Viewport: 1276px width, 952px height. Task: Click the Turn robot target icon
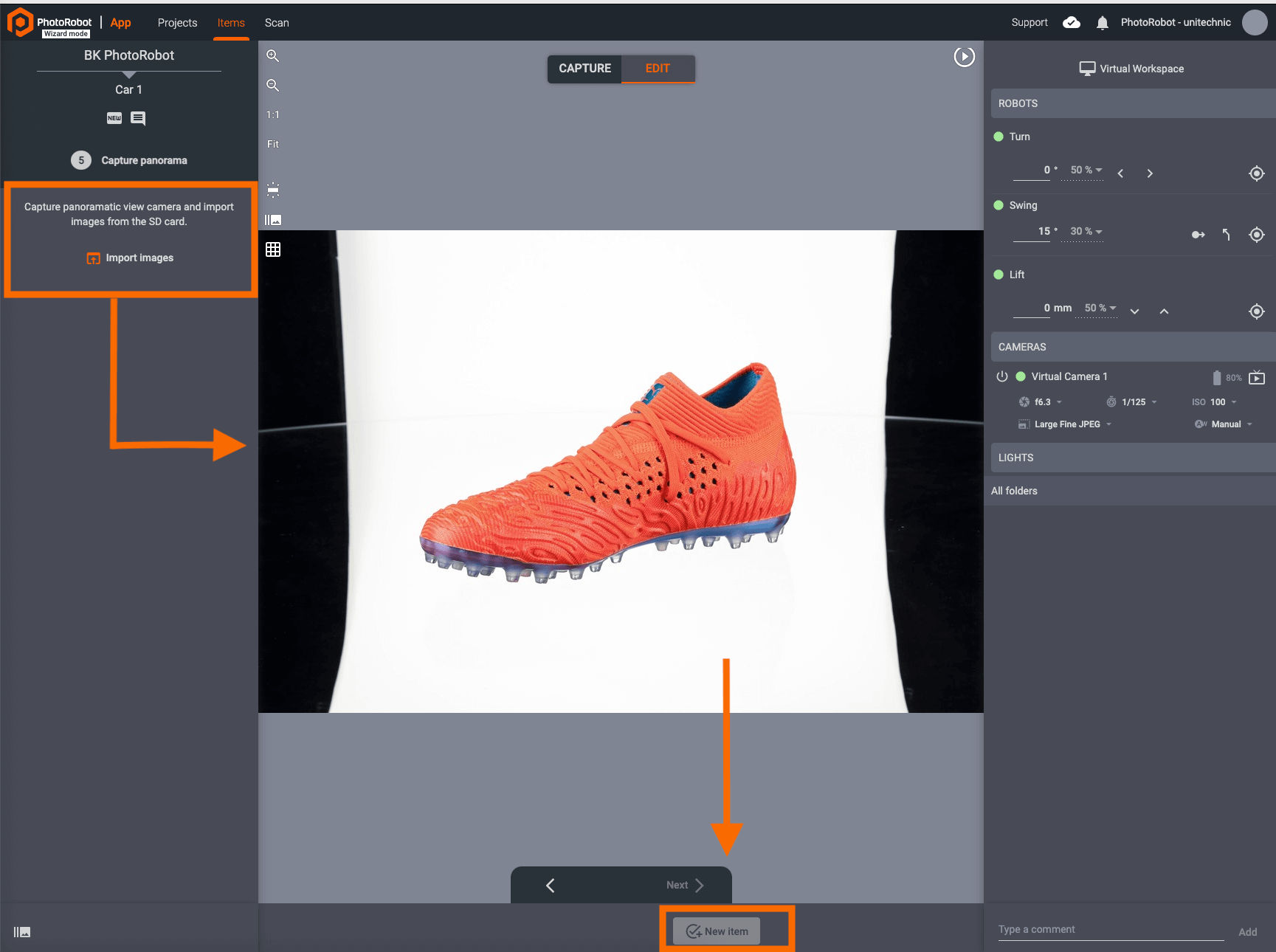coord(1256,173)
